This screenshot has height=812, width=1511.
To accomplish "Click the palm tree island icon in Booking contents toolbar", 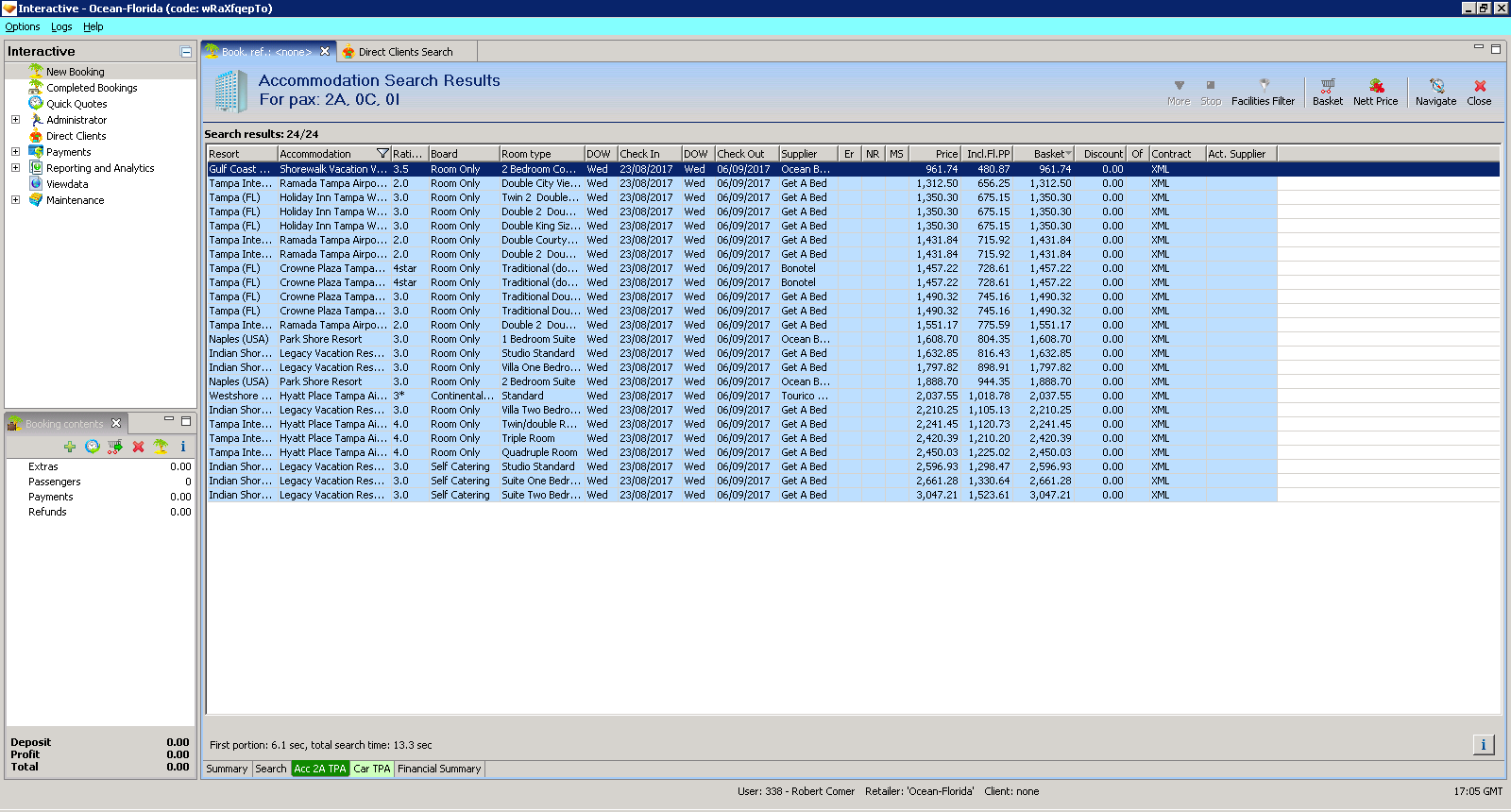I will click(x=161, y=447).
